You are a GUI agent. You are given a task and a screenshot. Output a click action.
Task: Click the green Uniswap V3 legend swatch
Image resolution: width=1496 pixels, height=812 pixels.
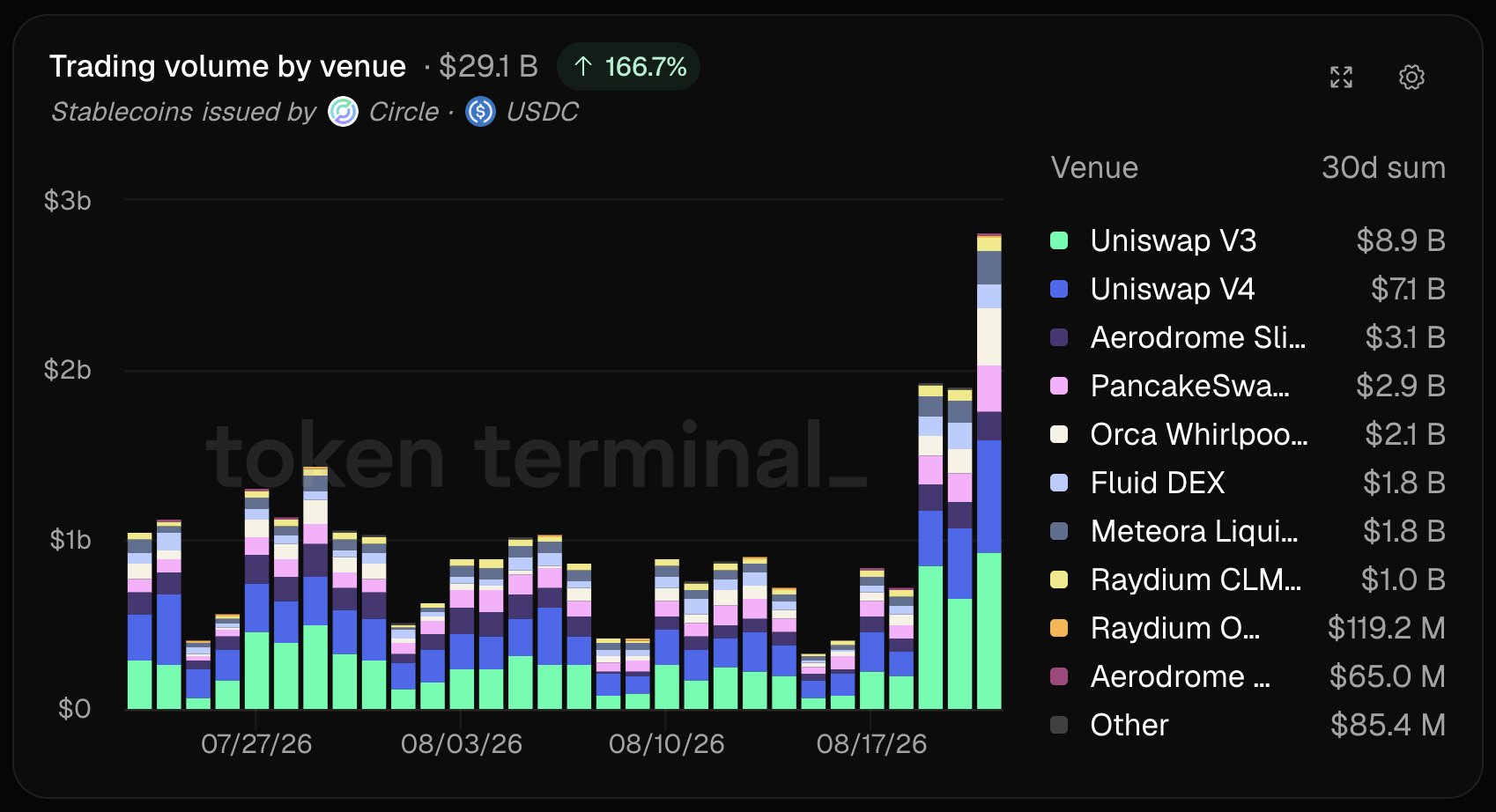[1059, 240]
